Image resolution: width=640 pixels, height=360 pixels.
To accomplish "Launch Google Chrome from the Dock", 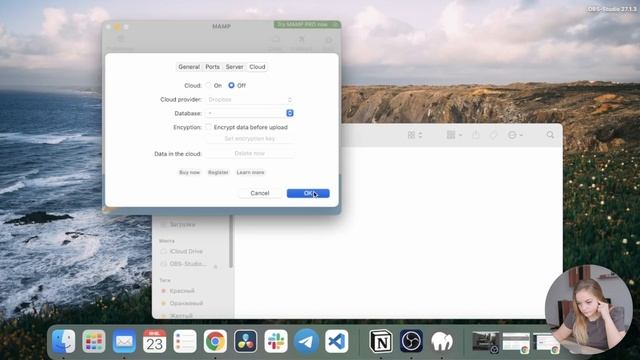I will pos(215,341).
